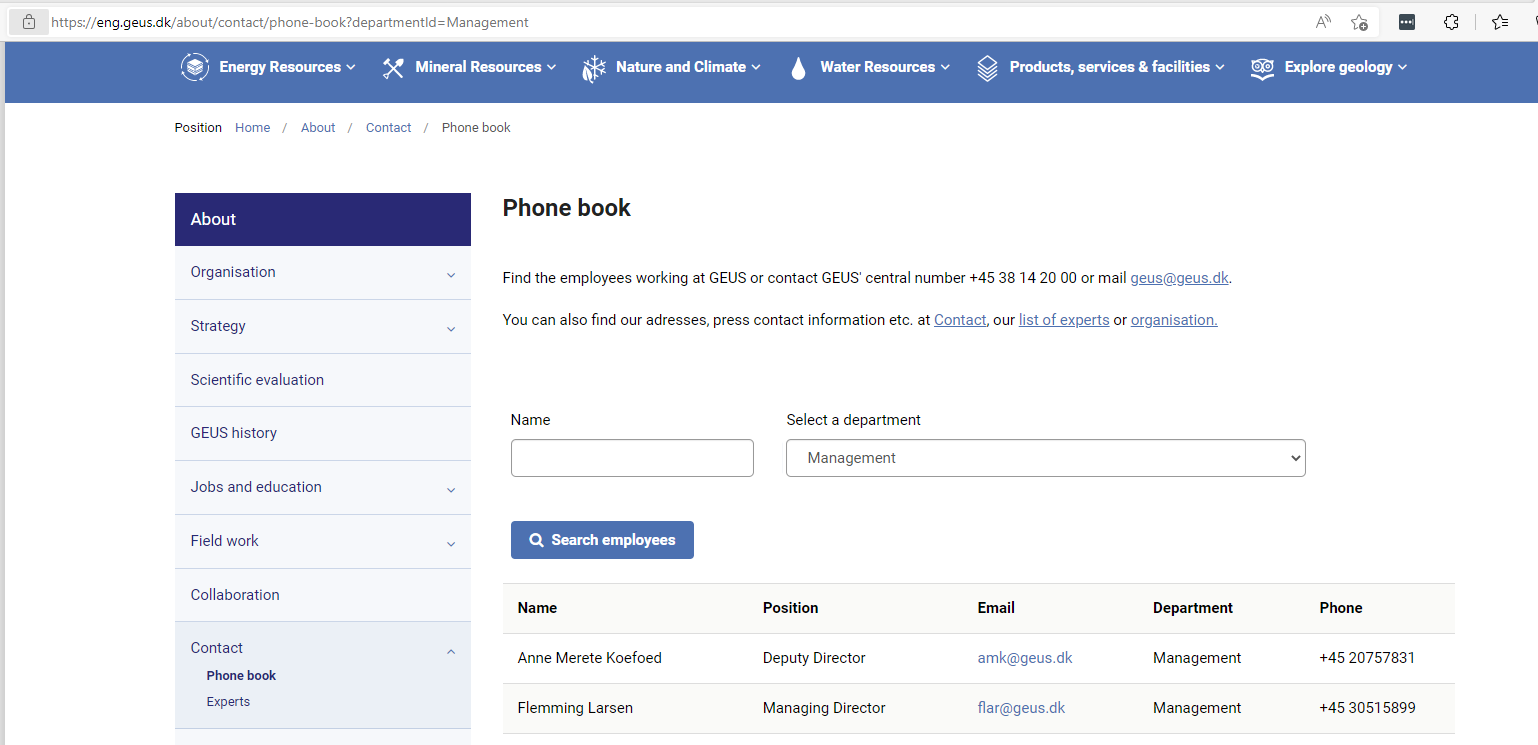
Task: Click phone number +45 20757831
Action: click(x=1367, y=658)
